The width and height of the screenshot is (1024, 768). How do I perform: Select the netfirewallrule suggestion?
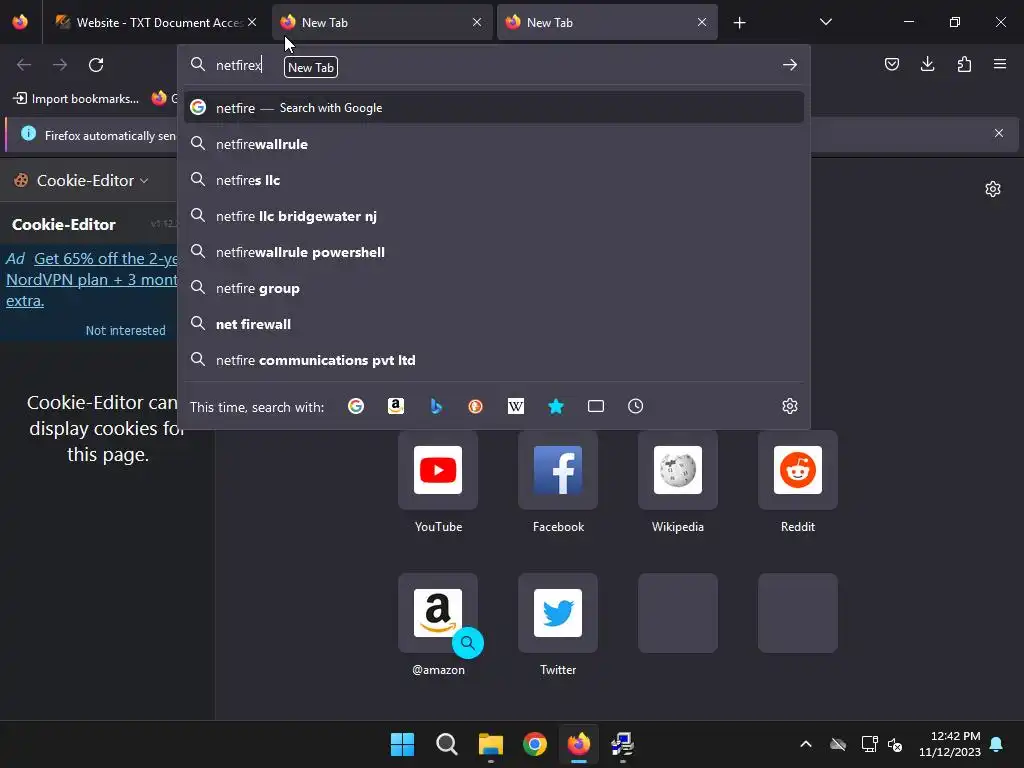494,144
